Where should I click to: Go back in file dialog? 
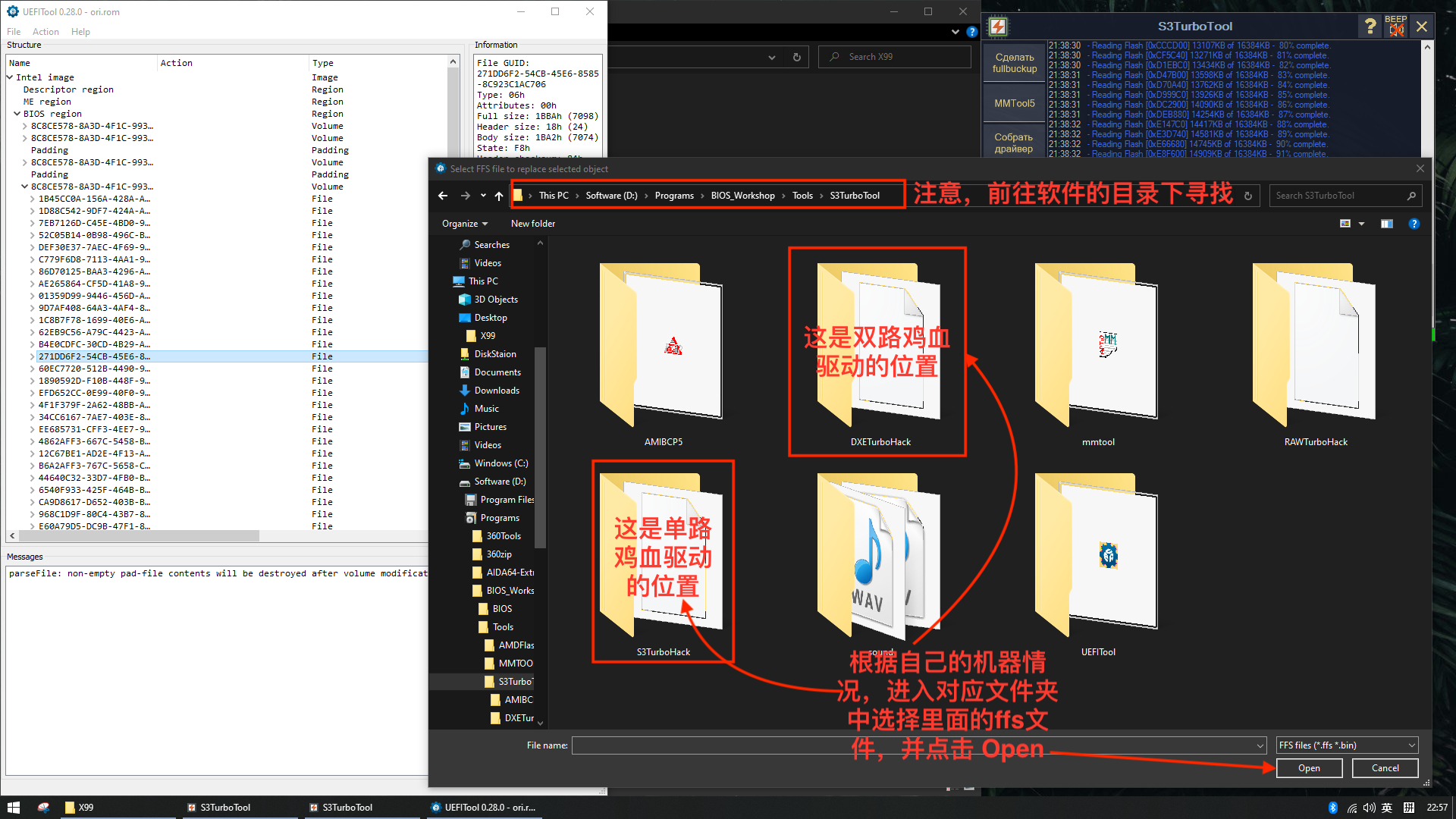pyautogui.click(x=443, y=196)
